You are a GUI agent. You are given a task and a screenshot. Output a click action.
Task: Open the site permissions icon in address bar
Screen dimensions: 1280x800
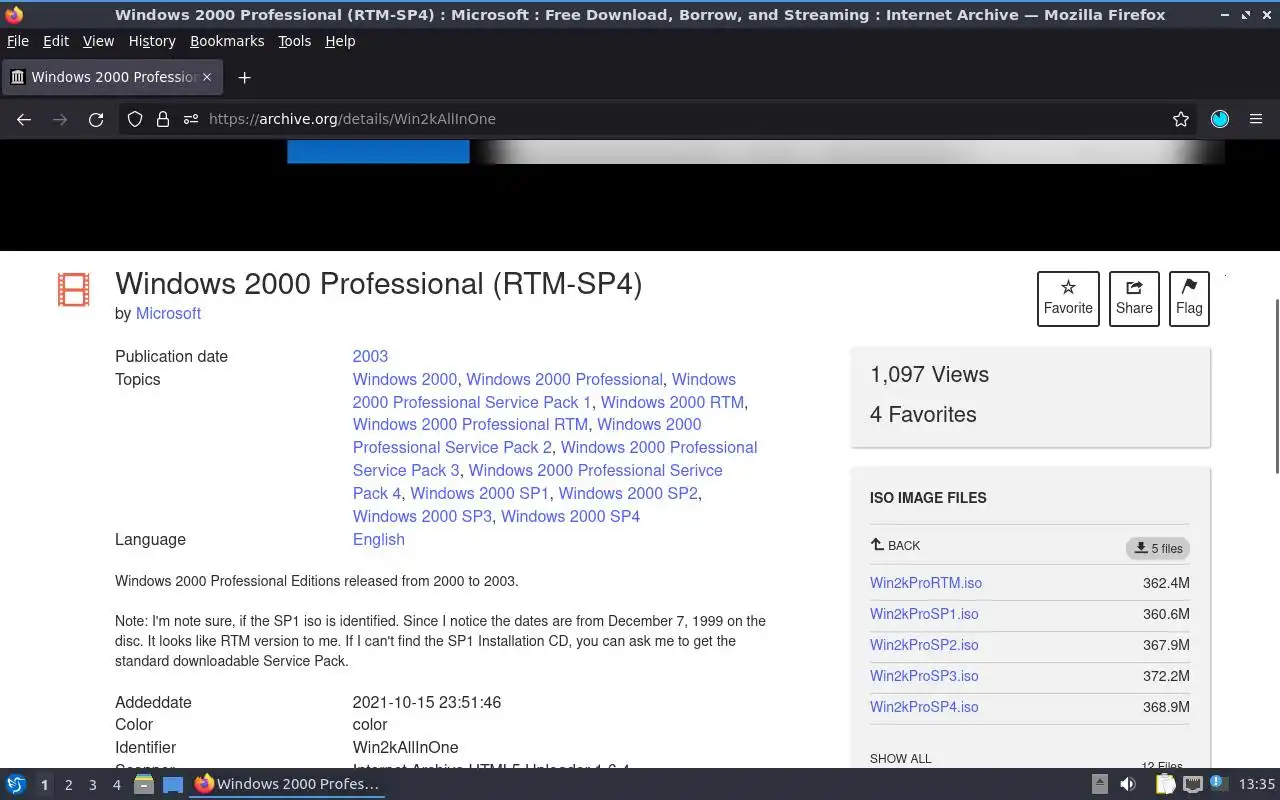(x=191, y=119)
